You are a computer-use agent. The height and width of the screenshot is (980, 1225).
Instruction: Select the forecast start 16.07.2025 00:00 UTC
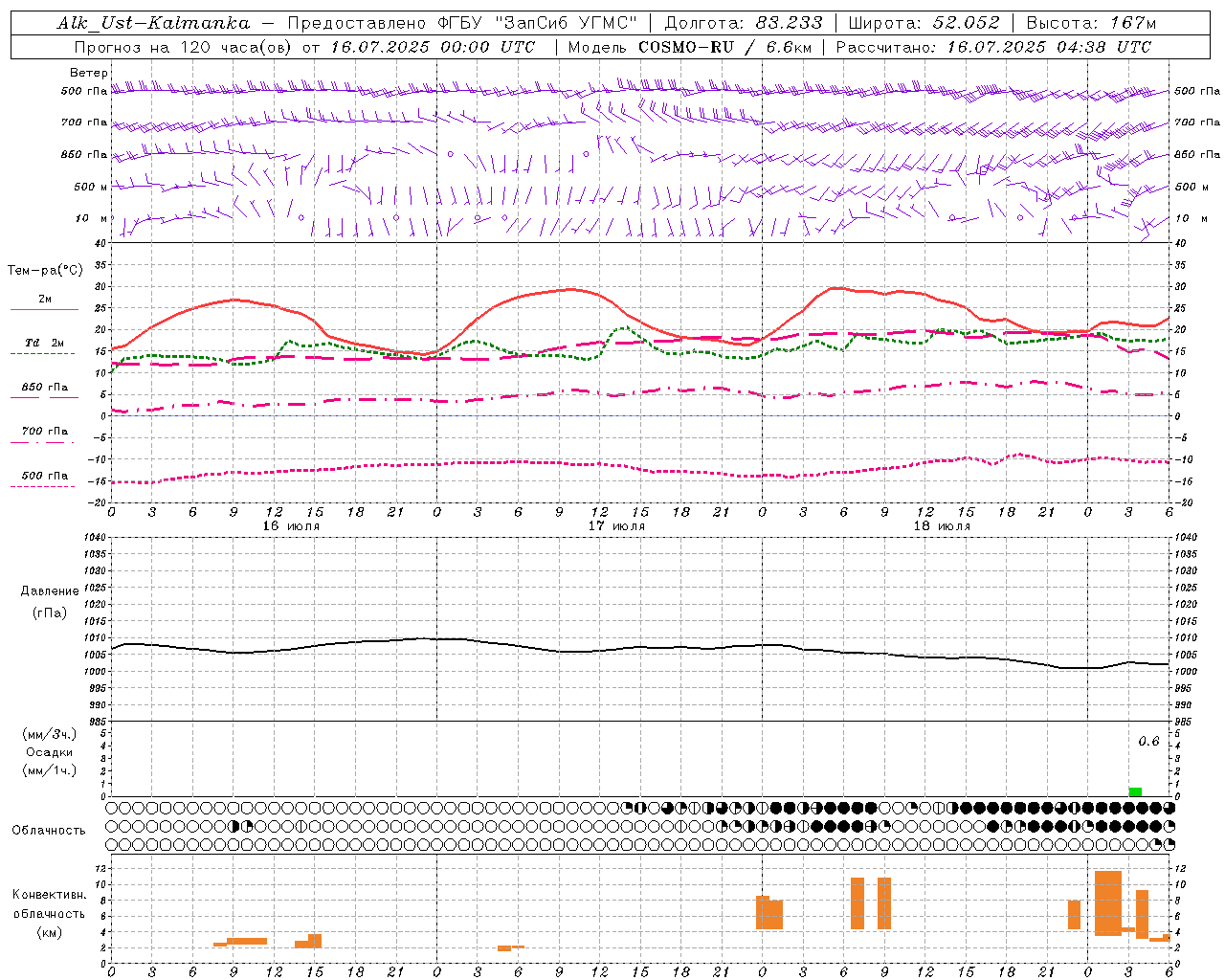pyautogui.click(x=433, y=47)
